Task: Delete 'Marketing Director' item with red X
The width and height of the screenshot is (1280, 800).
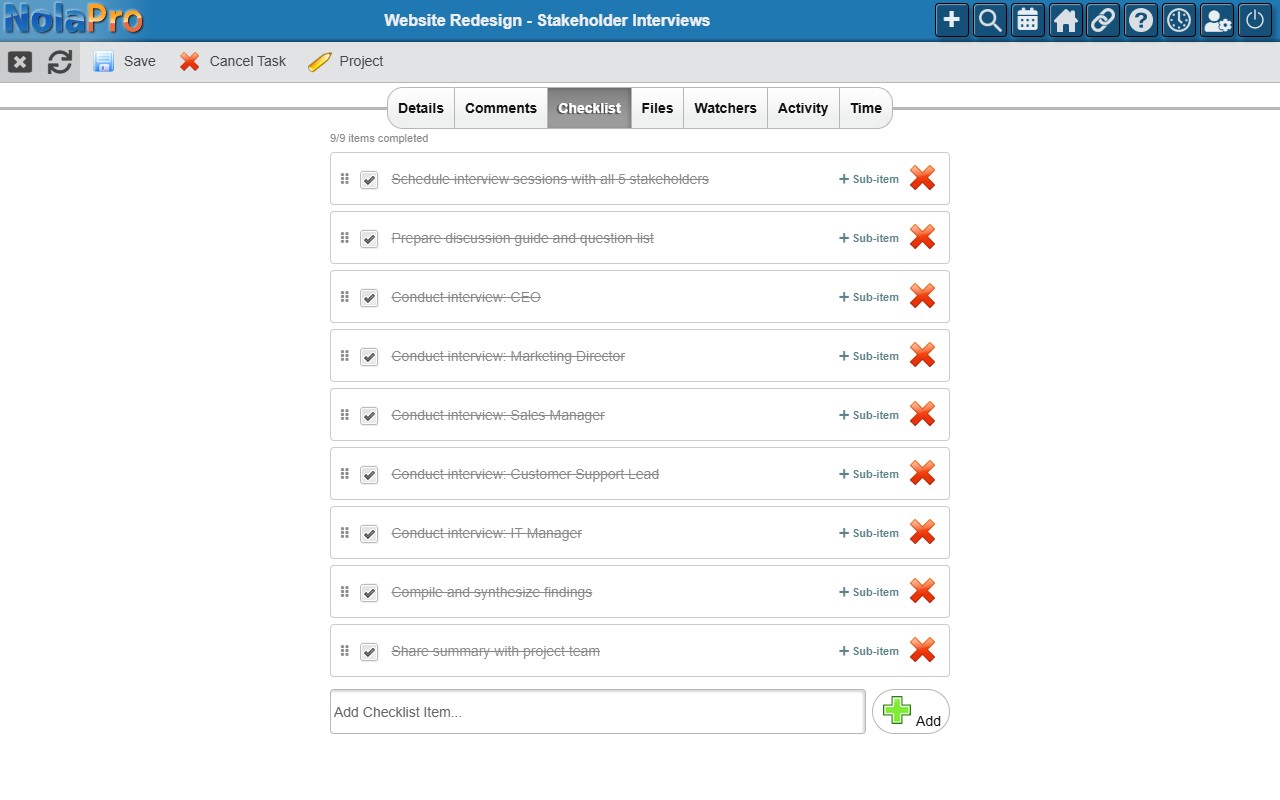Action: coord(922,355)
